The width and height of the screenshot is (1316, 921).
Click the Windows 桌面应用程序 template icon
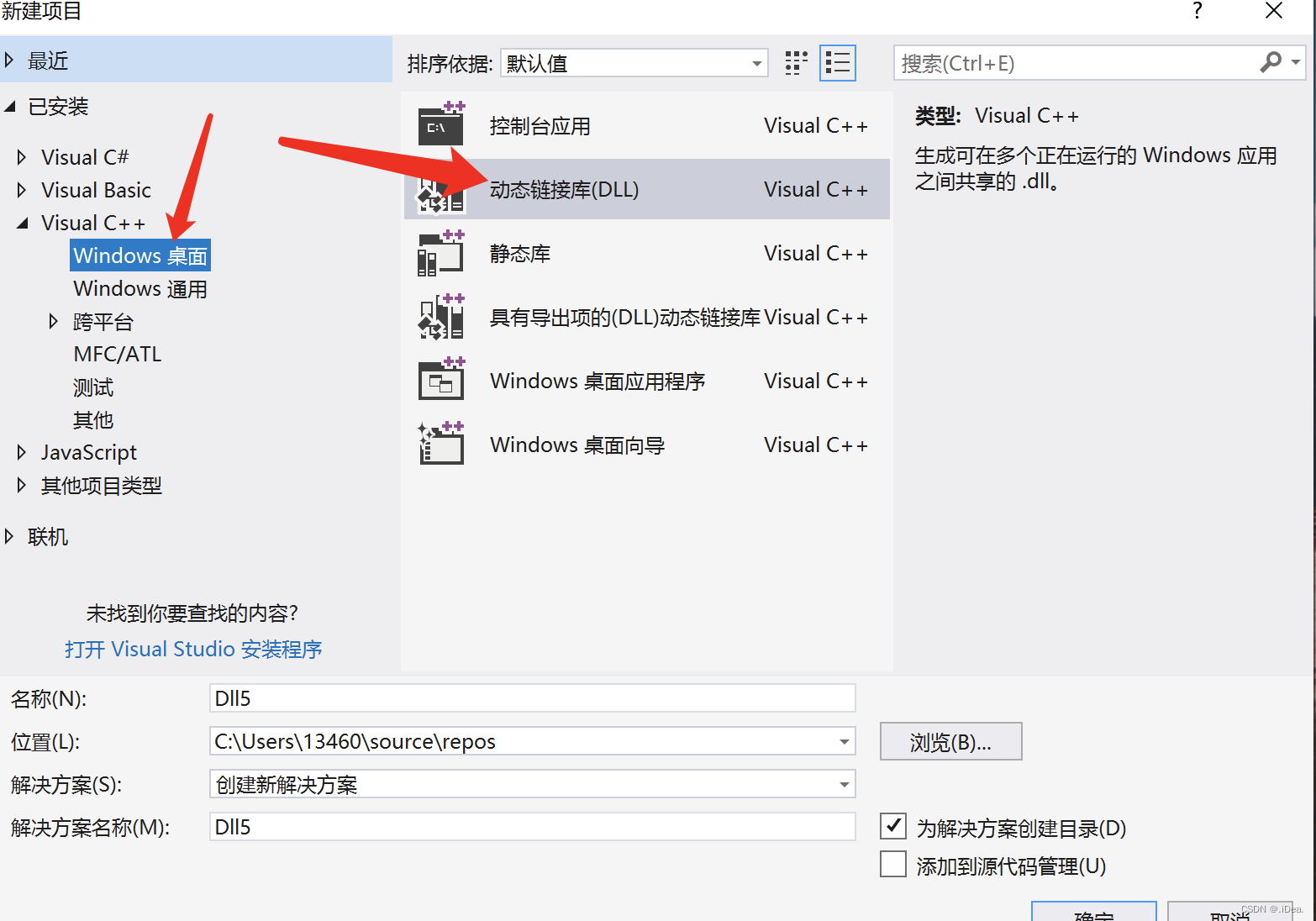point(441,380)
